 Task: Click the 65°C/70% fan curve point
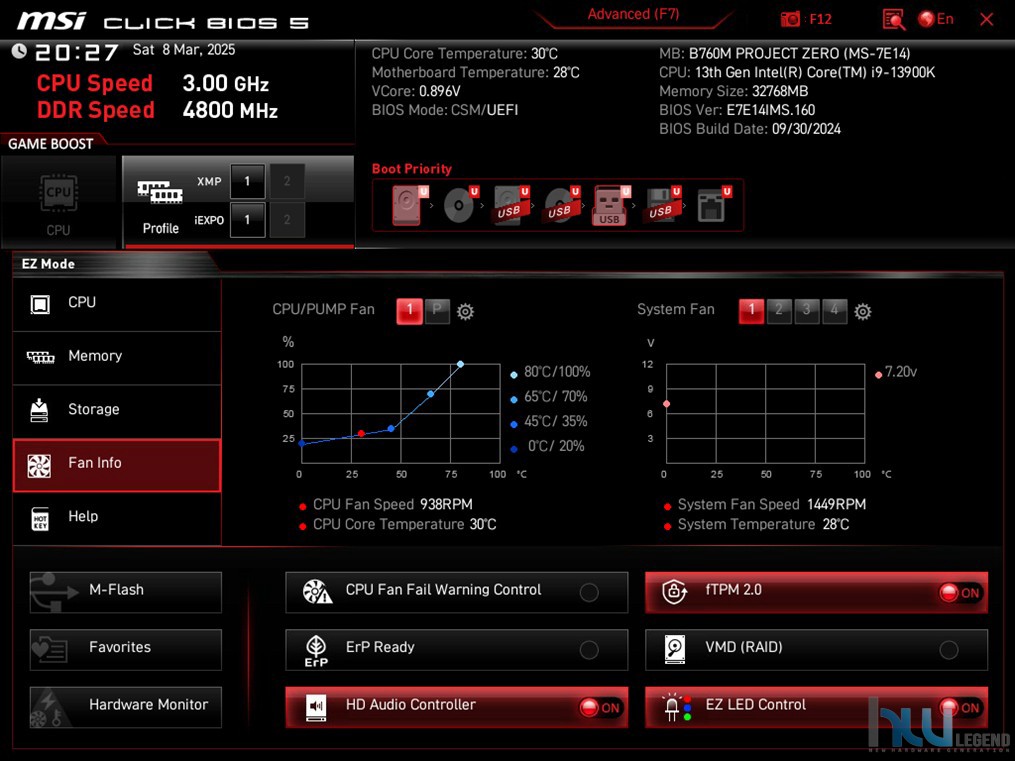(430, 393)
